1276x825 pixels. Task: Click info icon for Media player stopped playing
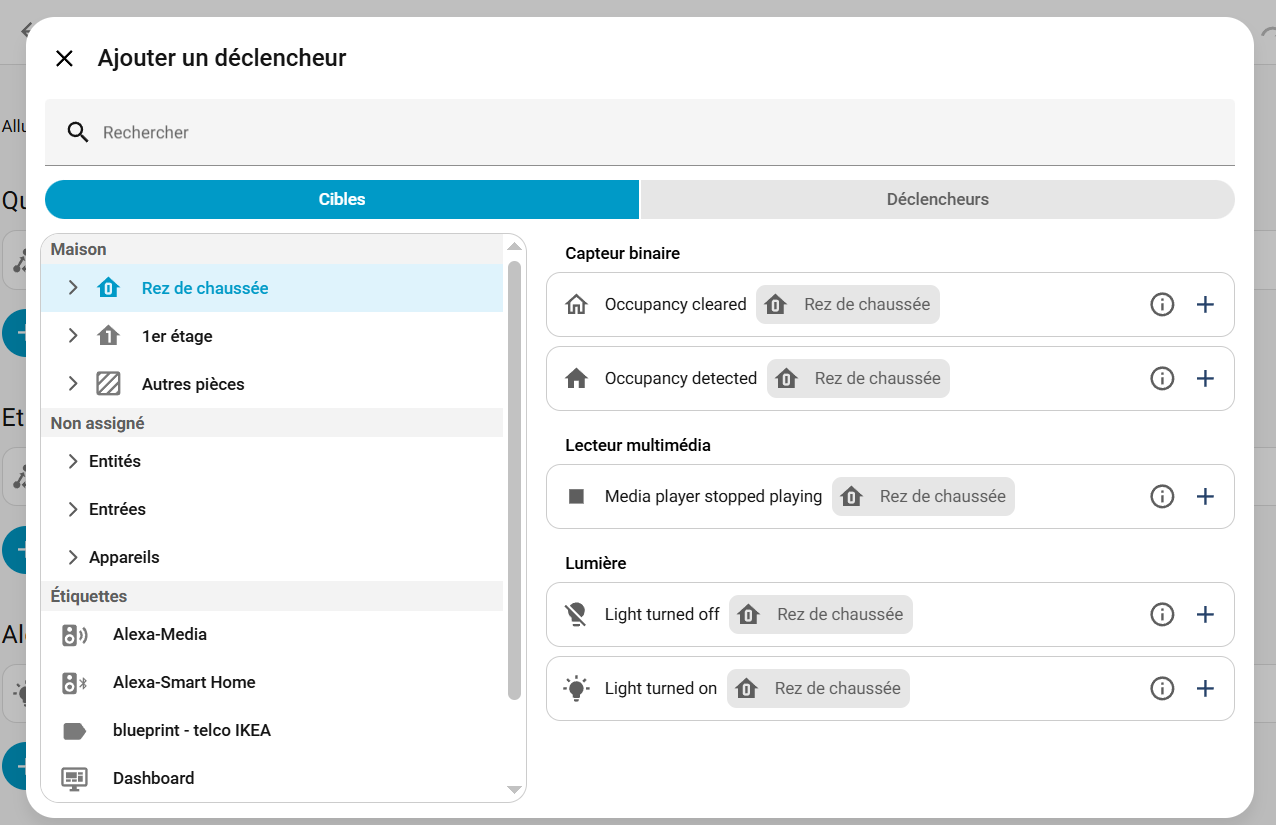1161,497
